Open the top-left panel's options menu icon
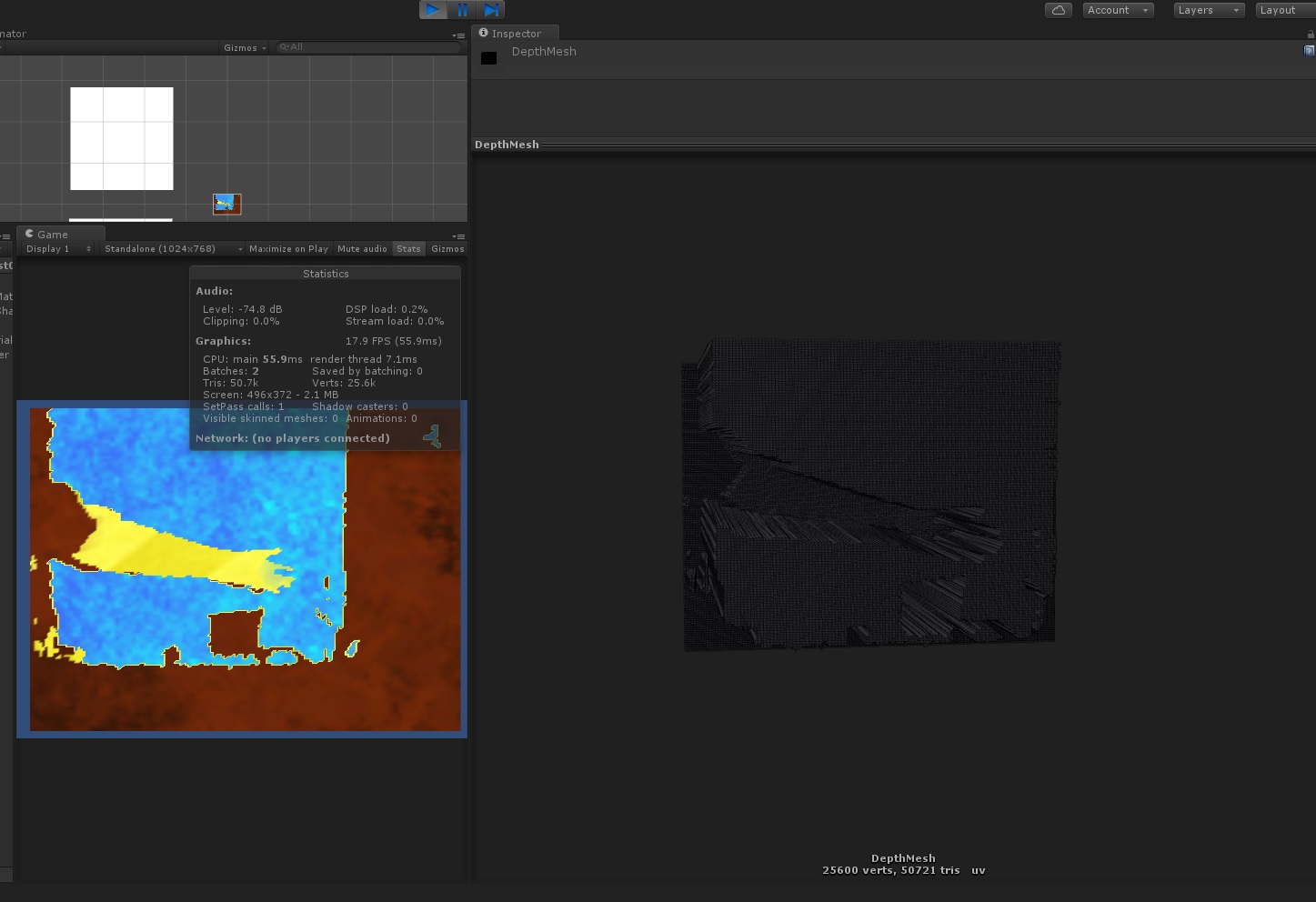Screen dimensions: 1316x902 coord(458,35)
